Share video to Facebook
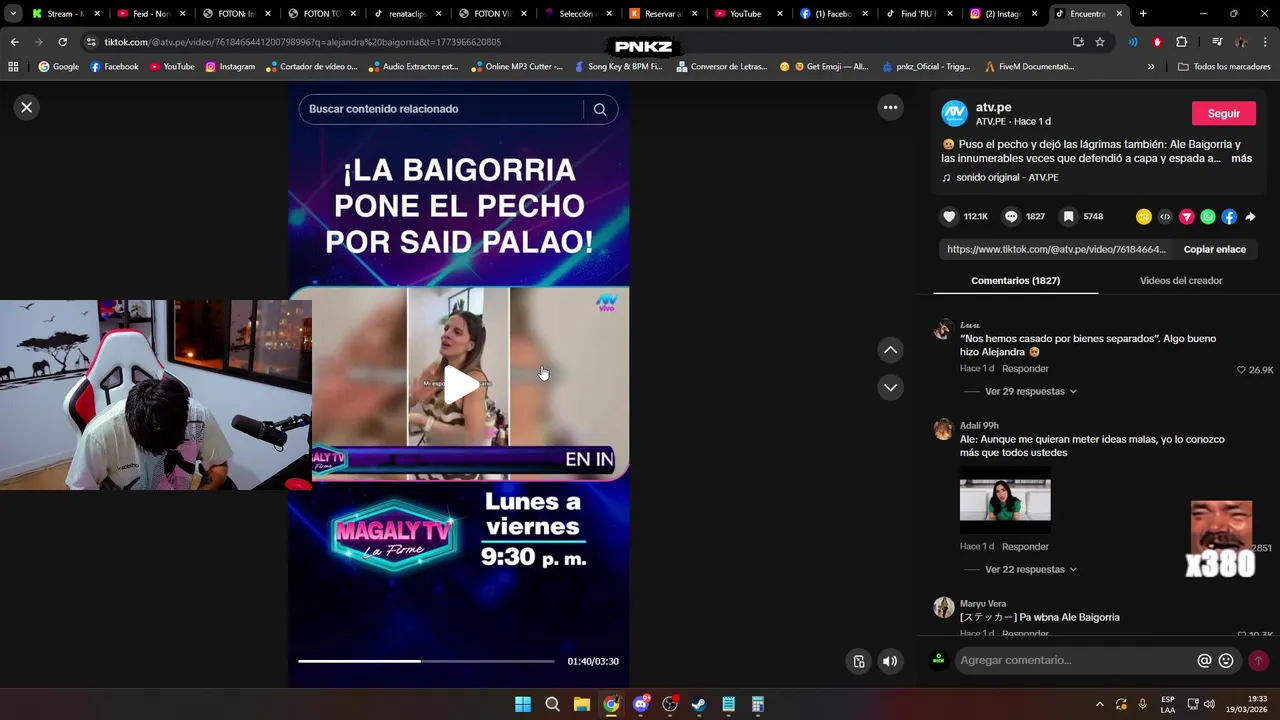 click(x=1229, y=216)
